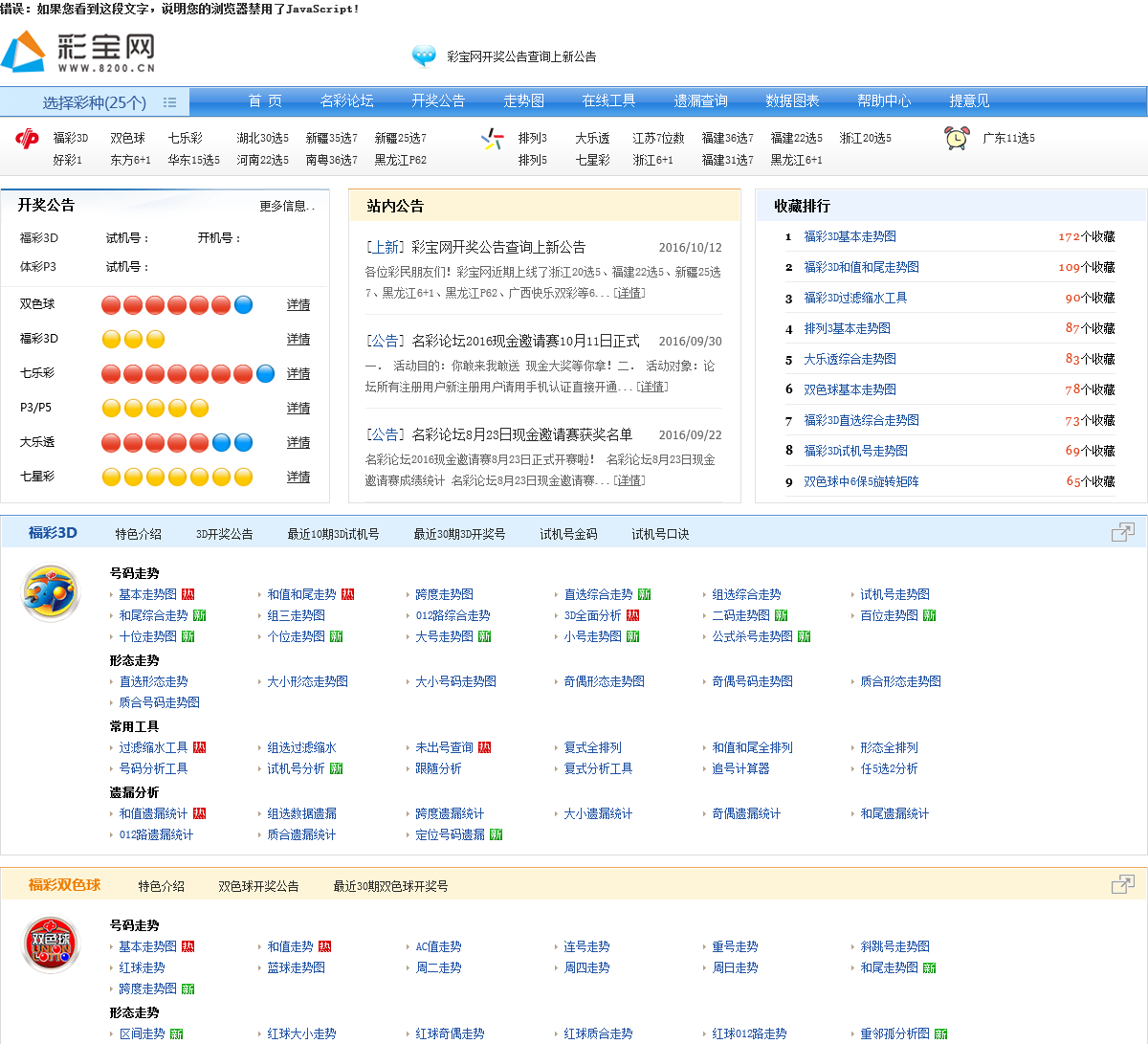1148x1044 pixels.
Task: Click the alarm clock icon beside 广东11选5
Action: [956, 138]
